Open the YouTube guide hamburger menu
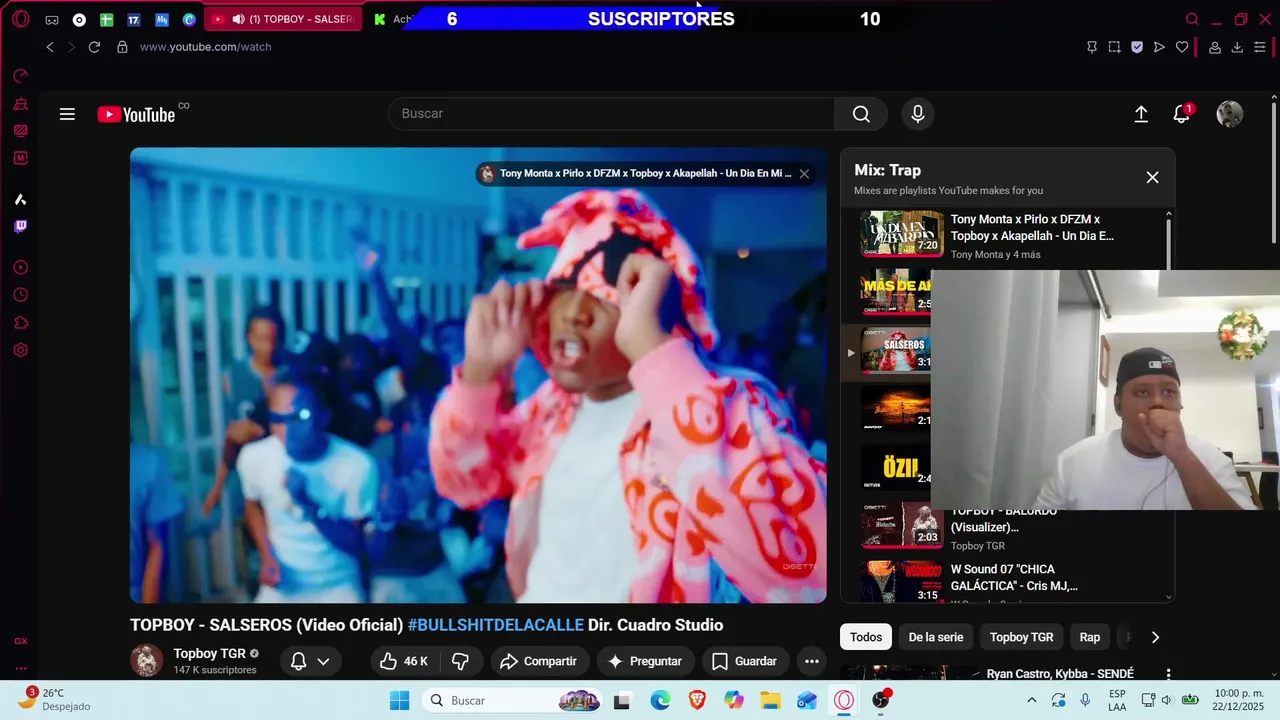The image size is (1280, 720). coord(67,114)
